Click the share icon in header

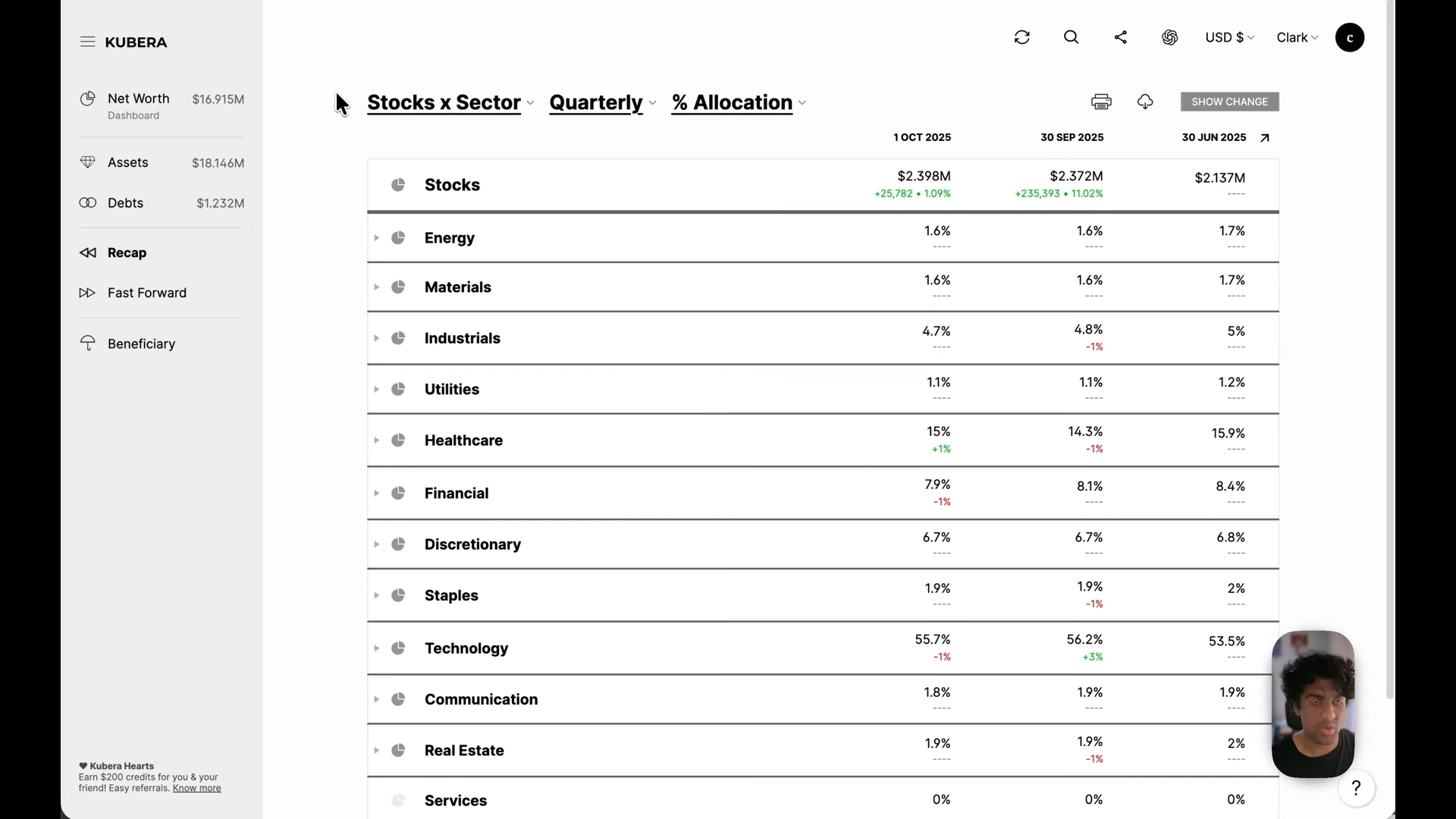(1120, 37)
